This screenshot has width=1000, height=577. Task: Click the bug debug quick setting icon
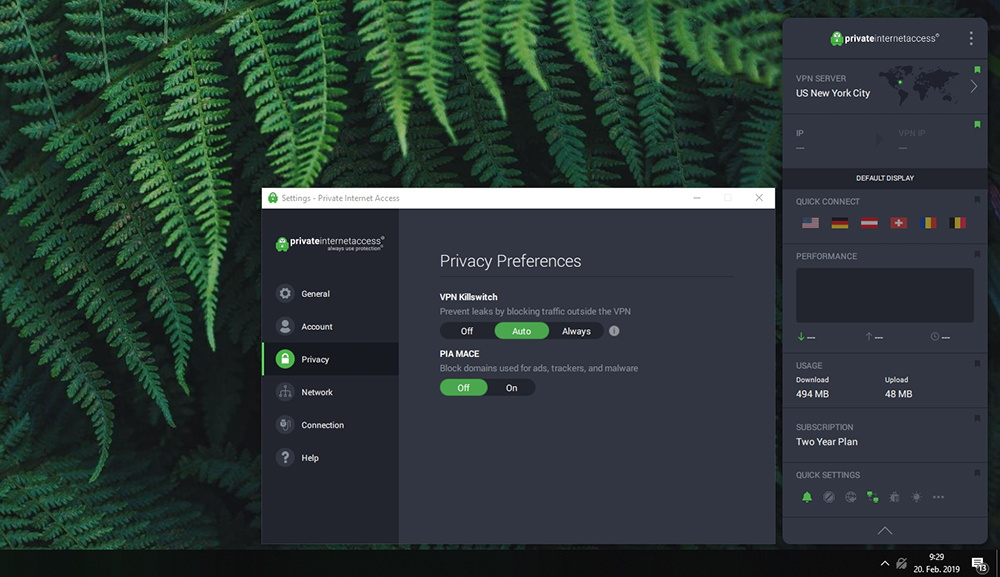(x=895, y=497)
